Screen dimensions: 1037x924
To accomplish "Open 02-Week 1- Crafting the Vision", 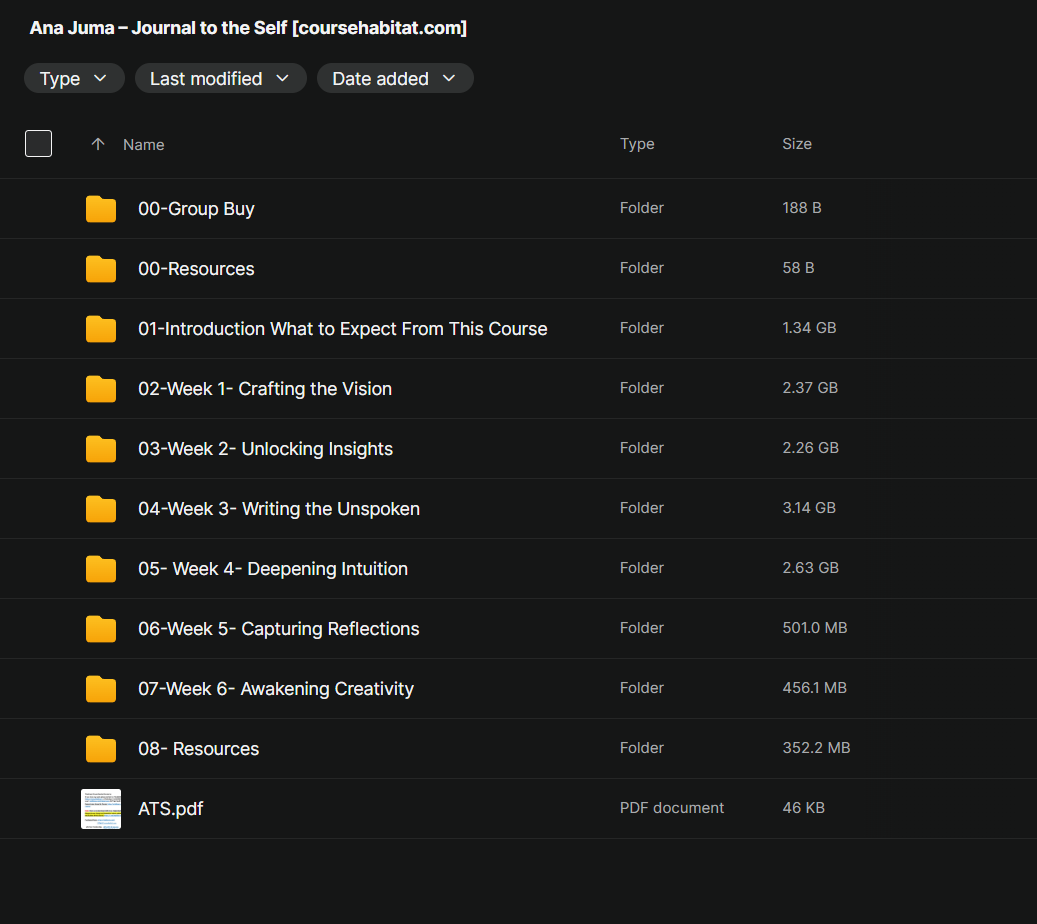I will [x=265, y=389].
